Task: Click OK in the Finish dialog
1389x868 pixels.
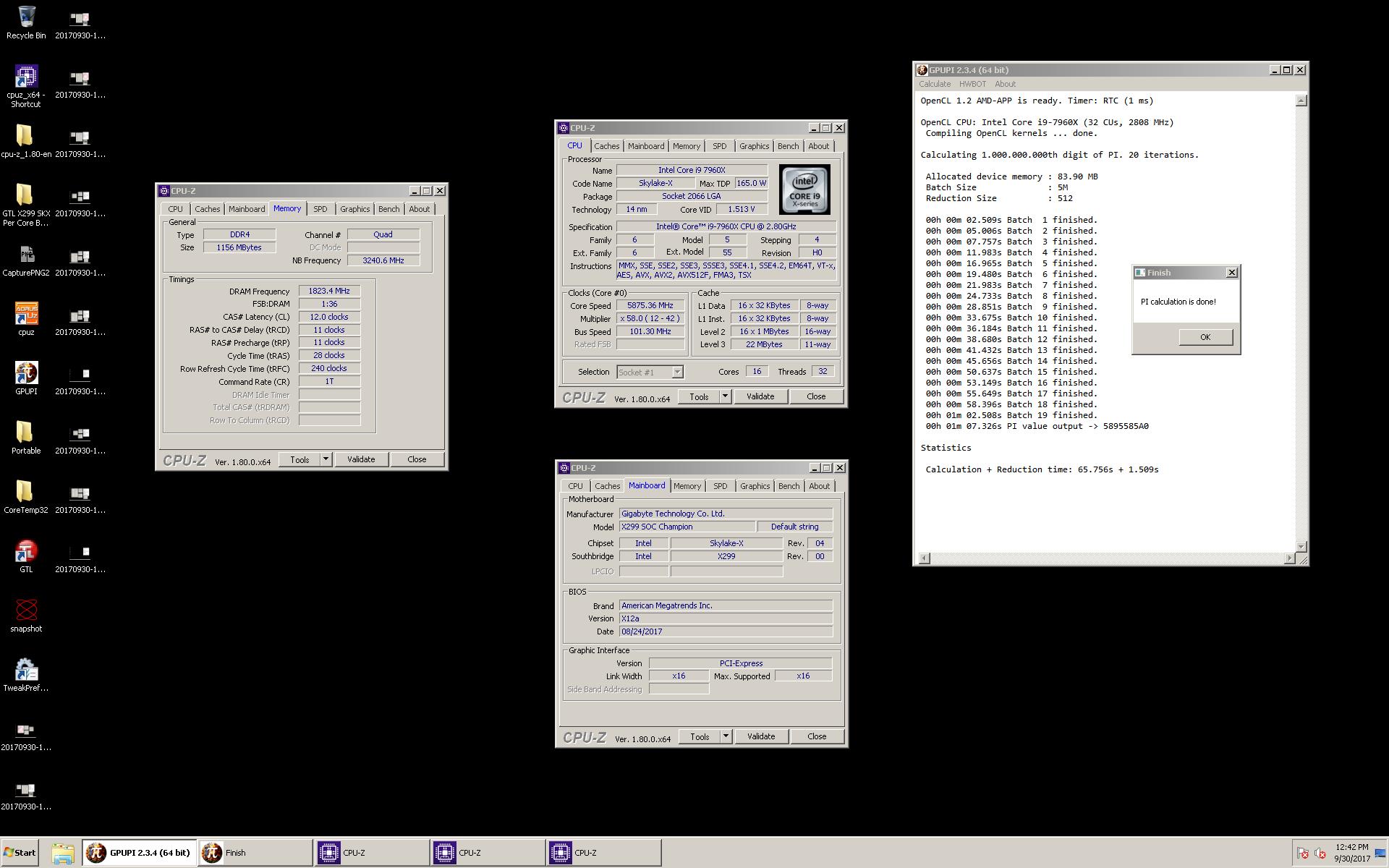Action: (x=1205, y=337)
